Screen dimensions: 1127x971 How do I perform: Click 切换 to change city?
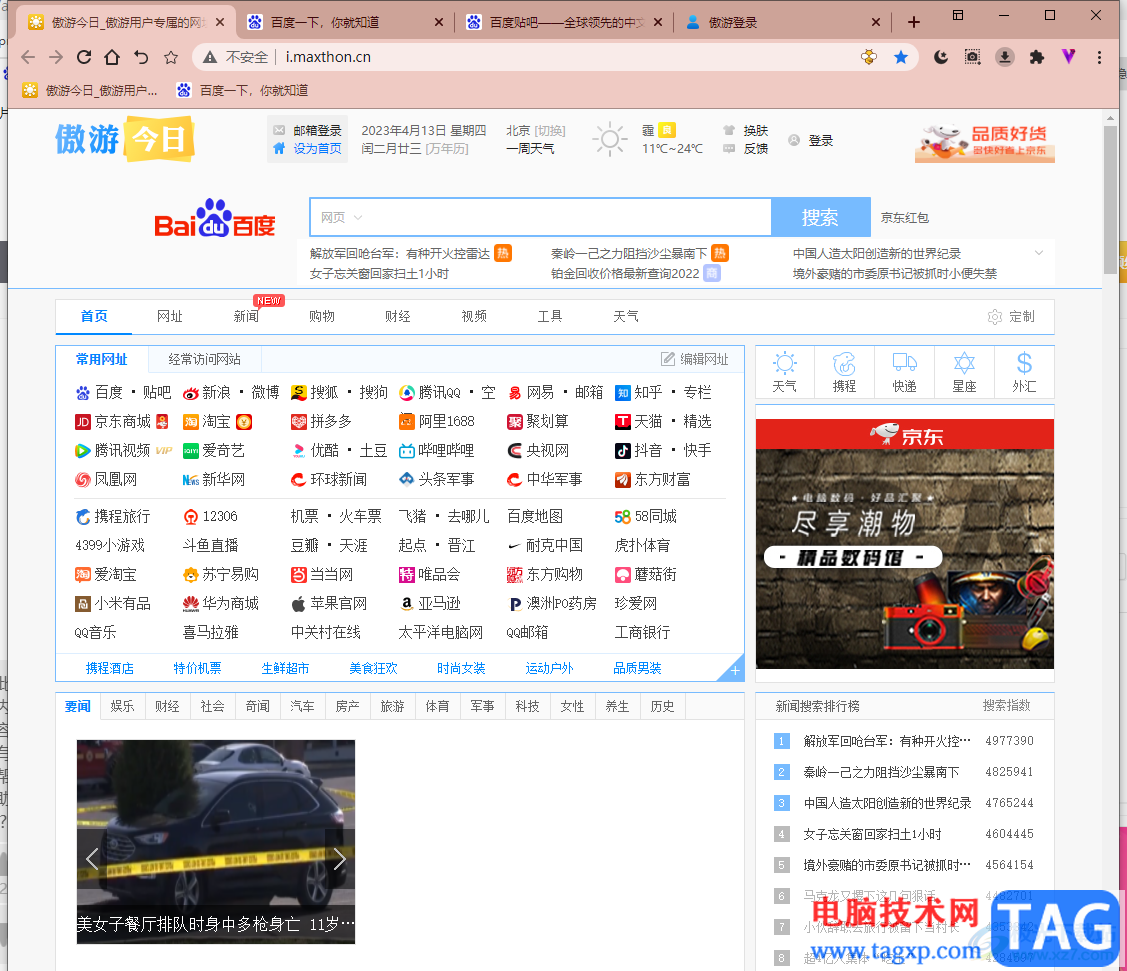[x=550, y=131]
